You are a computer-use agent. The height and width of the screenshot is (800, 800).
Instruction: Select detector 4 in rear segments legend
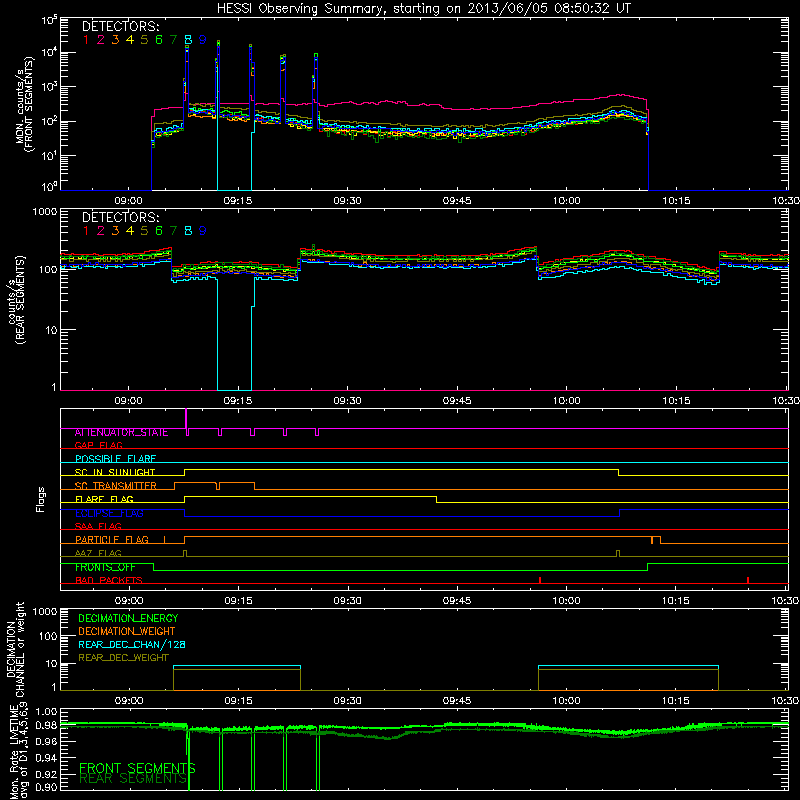point(130,231)
